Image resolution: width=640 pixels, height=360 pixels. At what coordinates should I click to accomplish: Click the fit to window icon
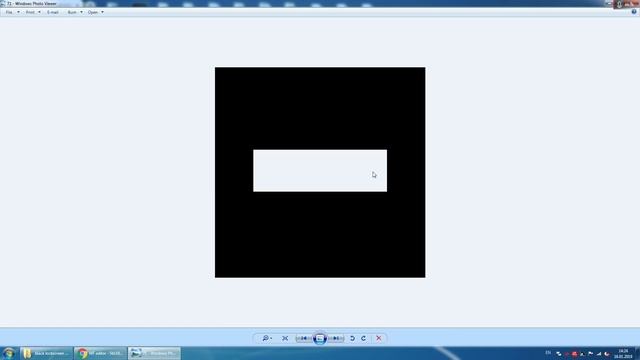285,338
